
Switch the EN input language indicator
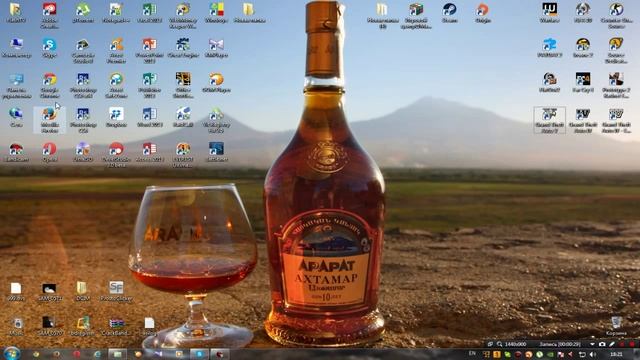(x=472, y=353)
